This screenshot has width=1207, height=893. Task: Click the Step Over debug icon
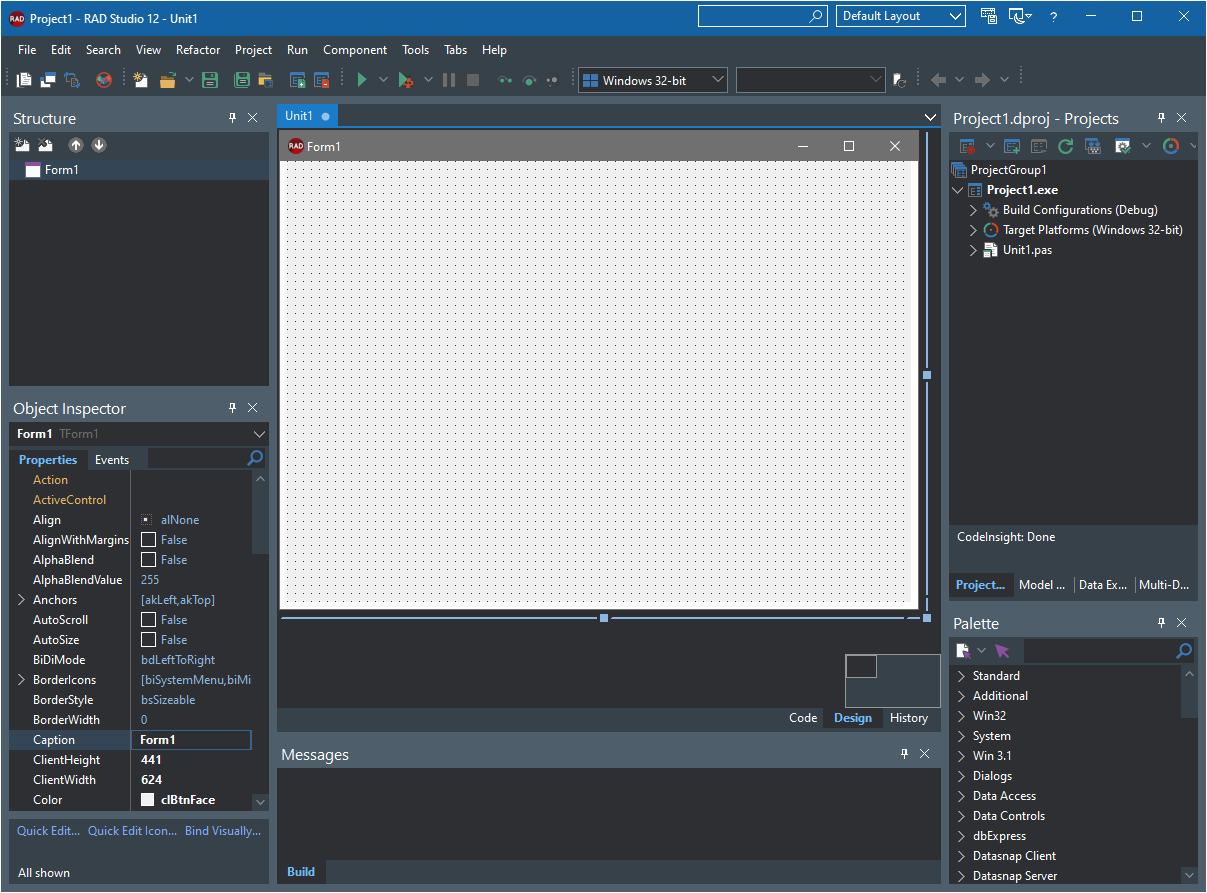tap(529, 80)
